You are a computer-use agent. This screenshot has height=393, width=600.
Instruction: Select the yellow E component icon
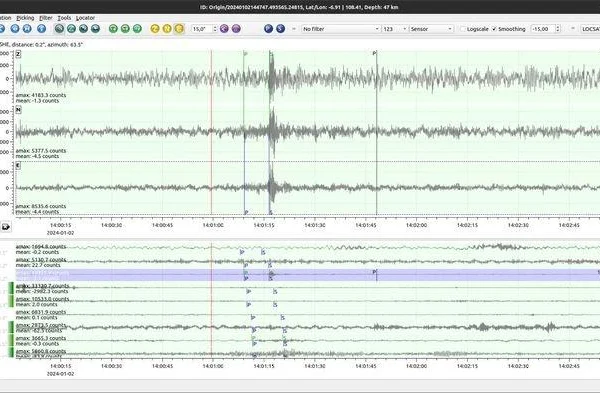pos(179,29)
